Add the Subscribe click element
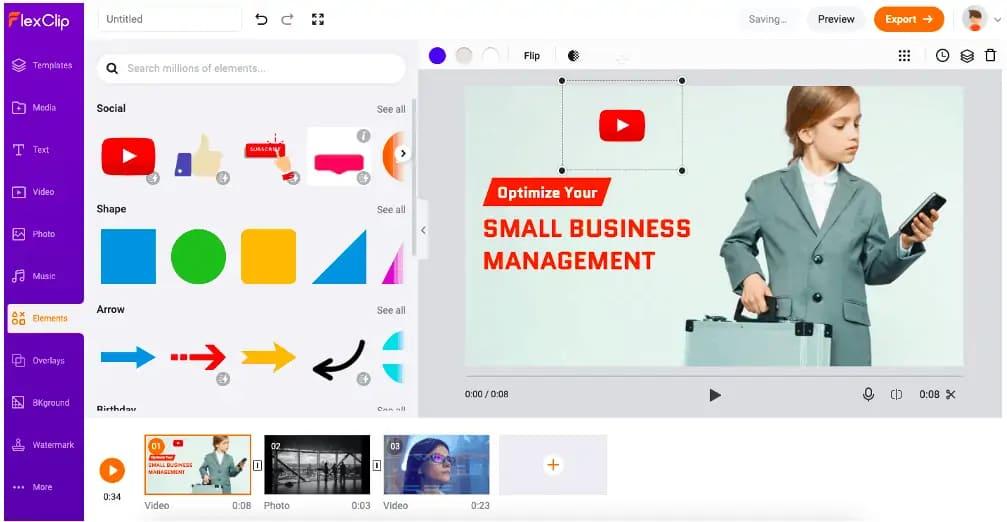This screenshot has width=1007, height=522. [x=270, y=157]
